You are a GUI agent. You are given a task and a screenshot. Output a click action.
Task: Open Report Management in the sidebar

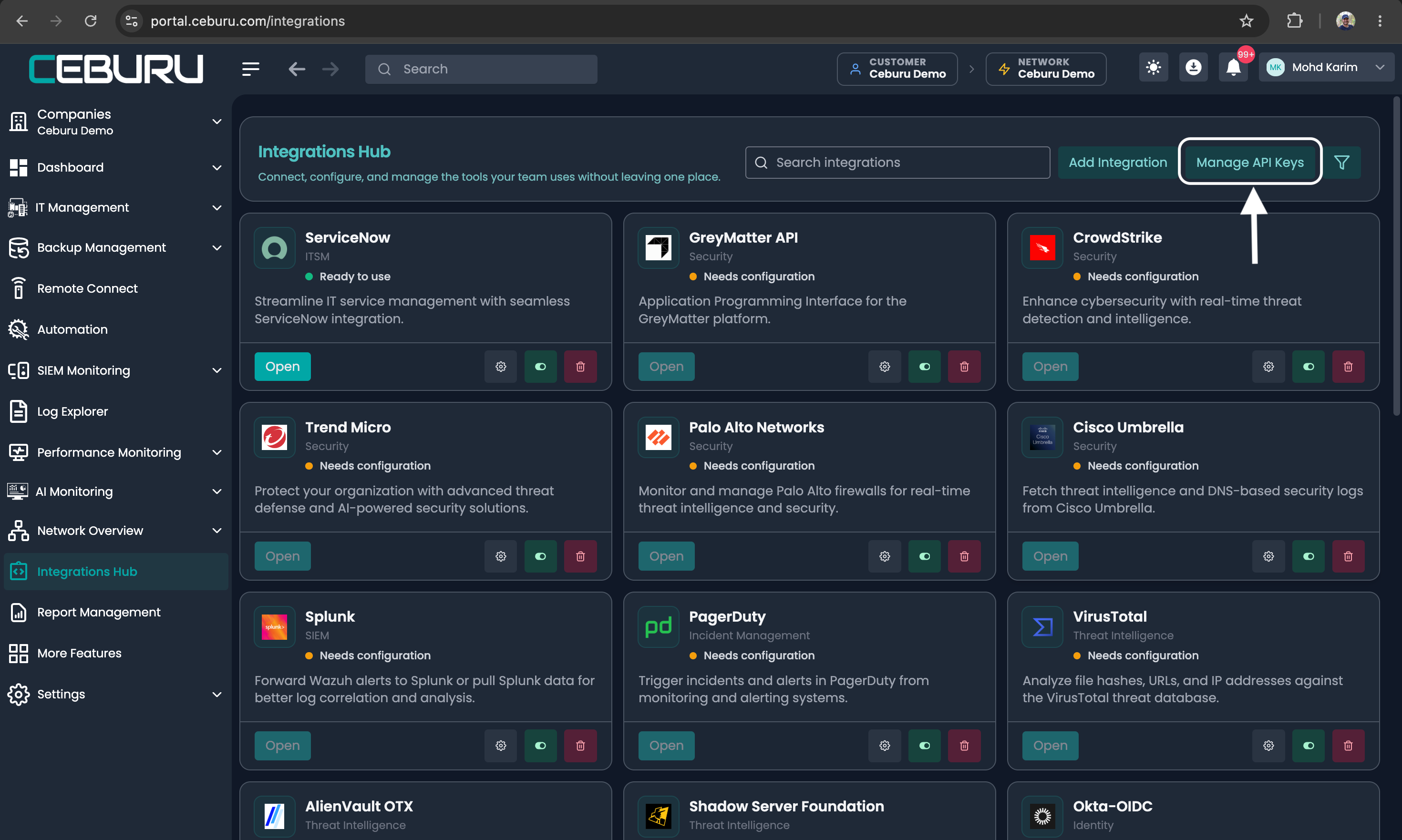tap(115, 613)
